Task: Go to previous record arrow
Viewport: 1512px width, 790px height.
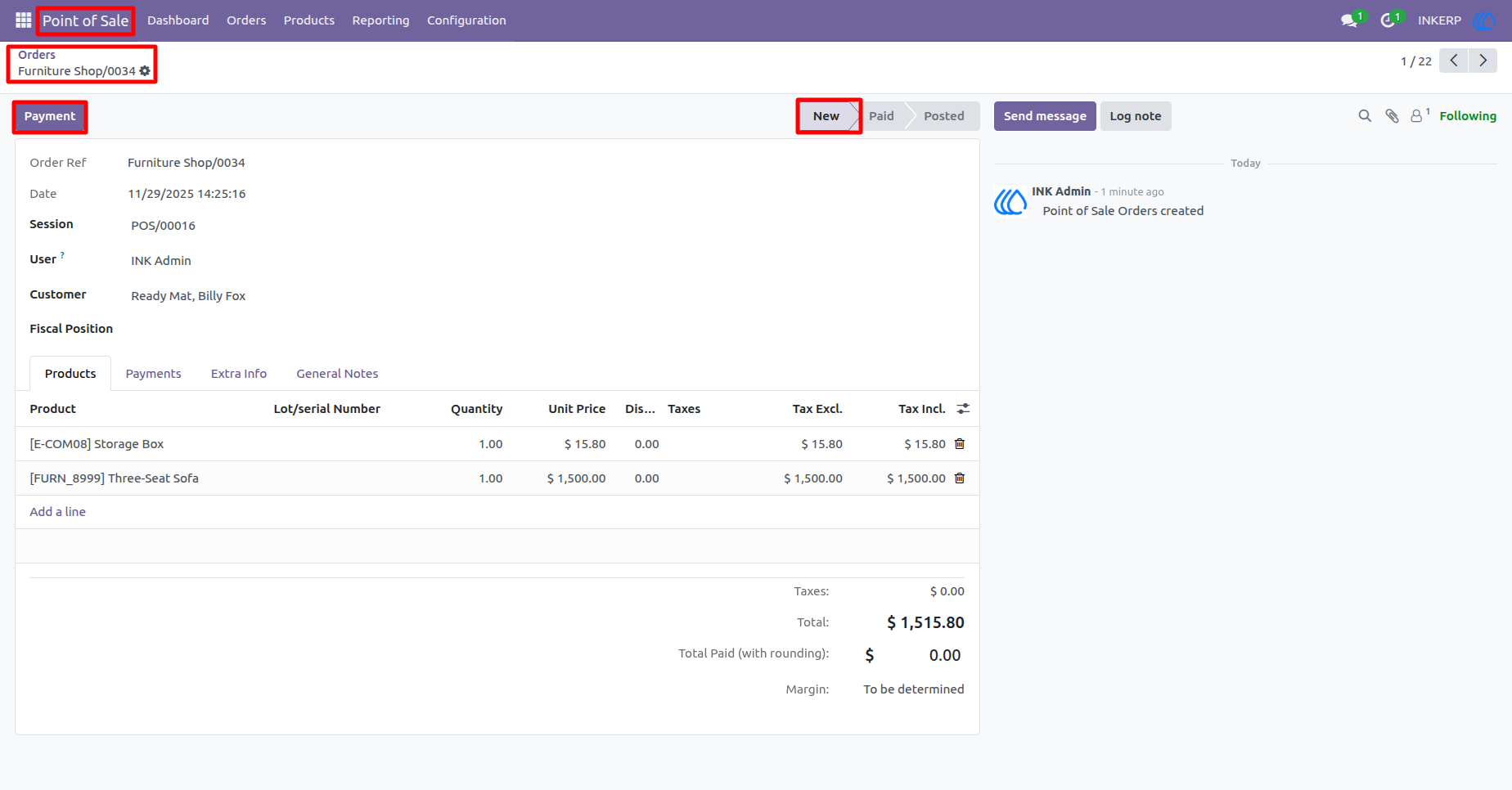Action: 1454,61
